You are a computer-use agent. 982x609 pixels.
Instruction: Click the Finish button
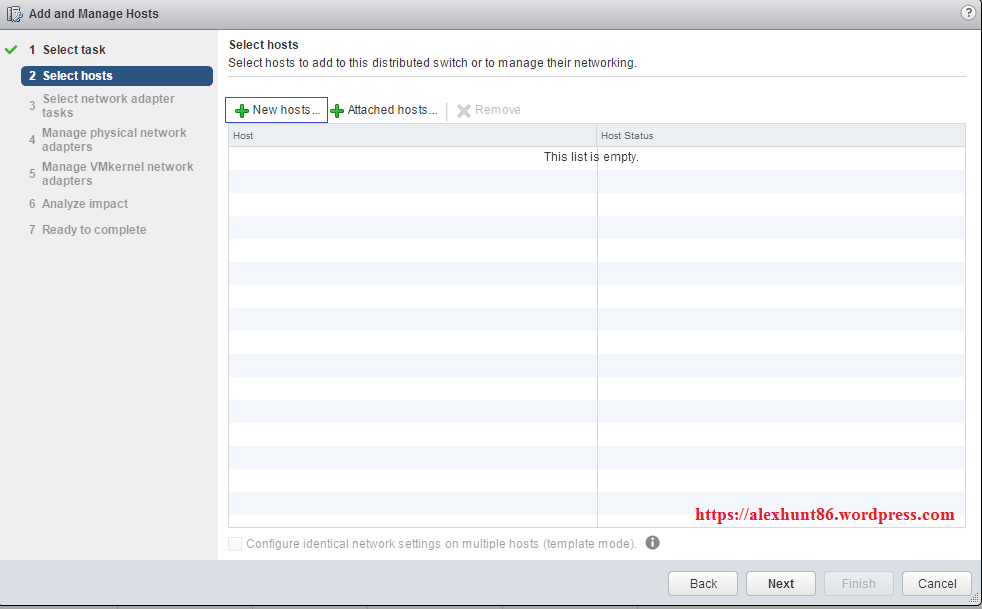(859, 583)
